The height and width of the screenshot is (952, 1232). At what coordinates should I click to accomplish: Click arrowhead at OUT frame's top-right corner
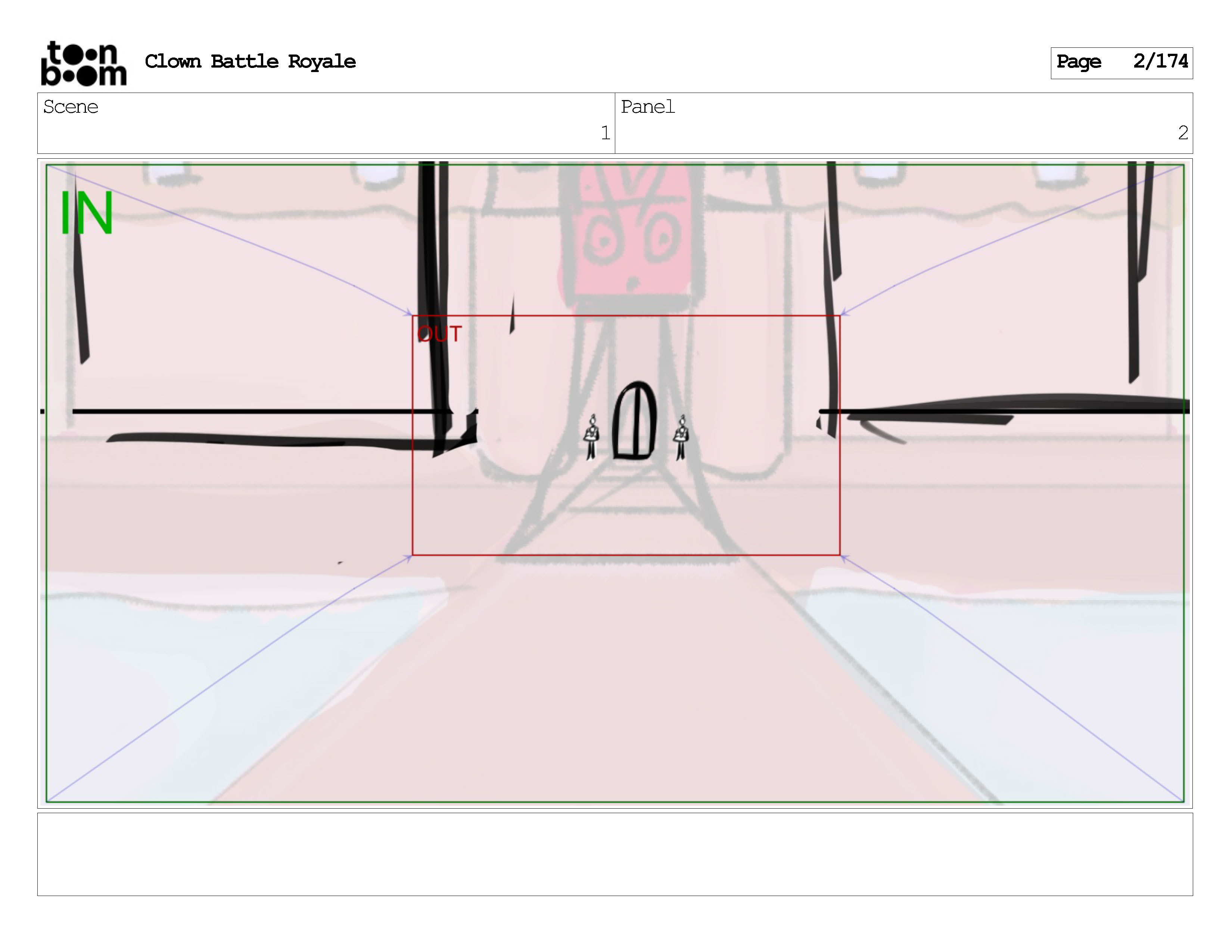click(x=843, y=312)
